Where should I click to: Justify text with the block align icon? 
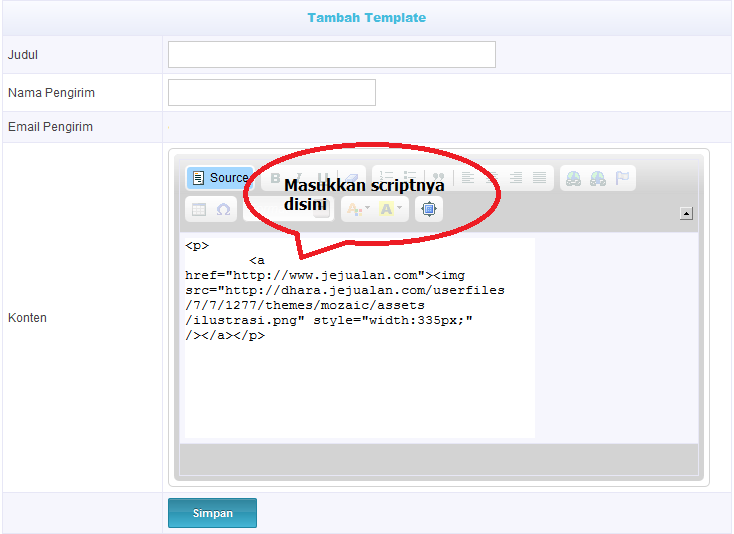(x=540, y=179)
